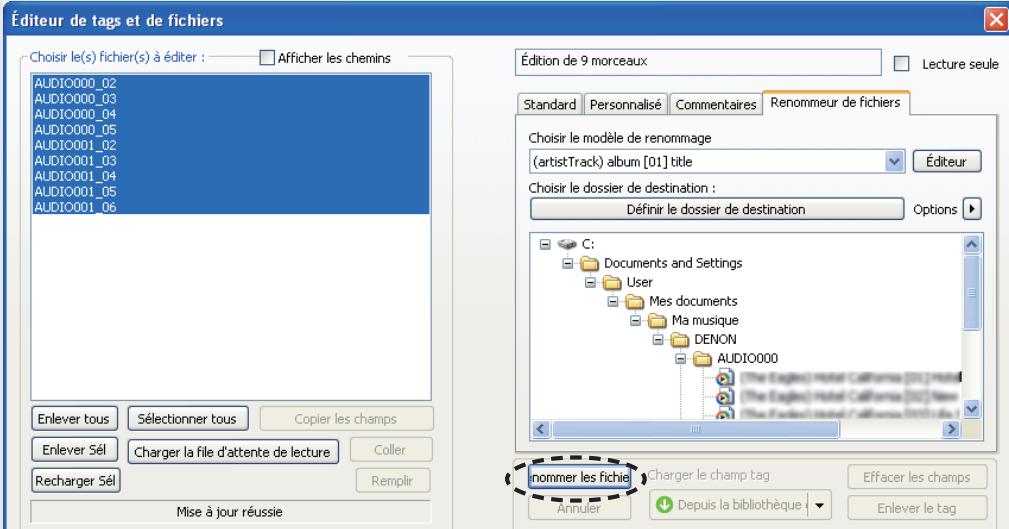The image size is (1009, 529).
Task: Switch to the Standard tab
Action: [550, 104]
